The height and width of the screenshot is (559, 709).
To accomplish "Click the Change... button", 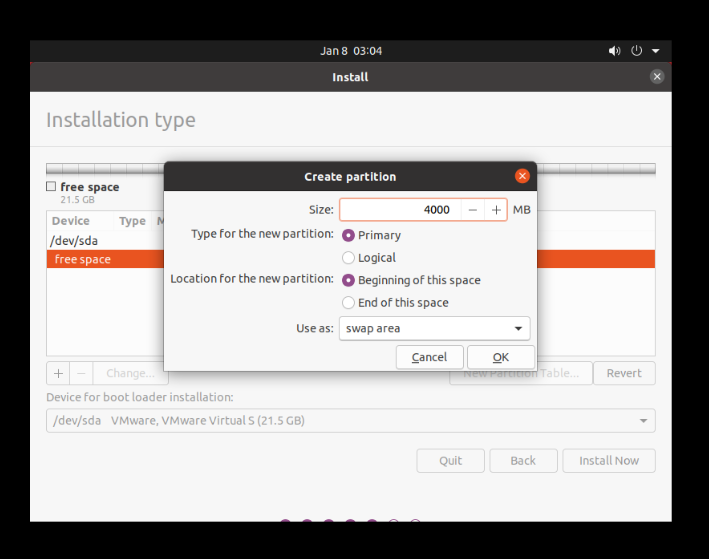I will click(130, 373).
